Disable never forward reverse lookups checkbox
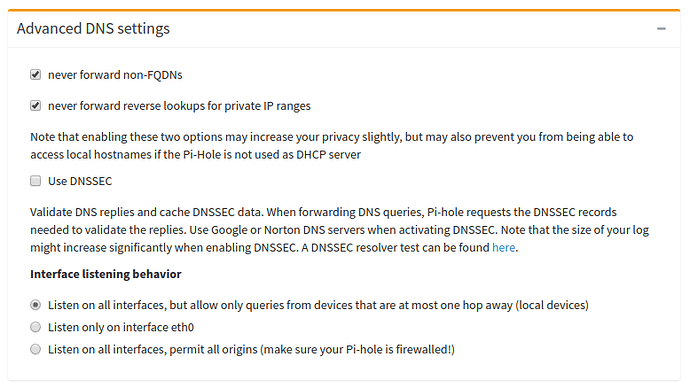690x388 pixels. point(36,106)
